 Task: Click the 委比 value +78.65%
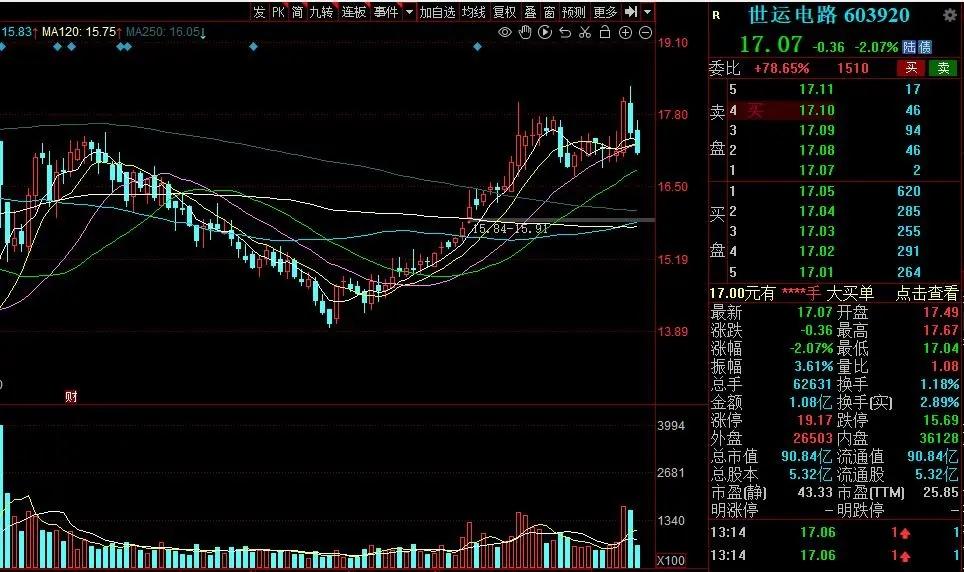781,68
